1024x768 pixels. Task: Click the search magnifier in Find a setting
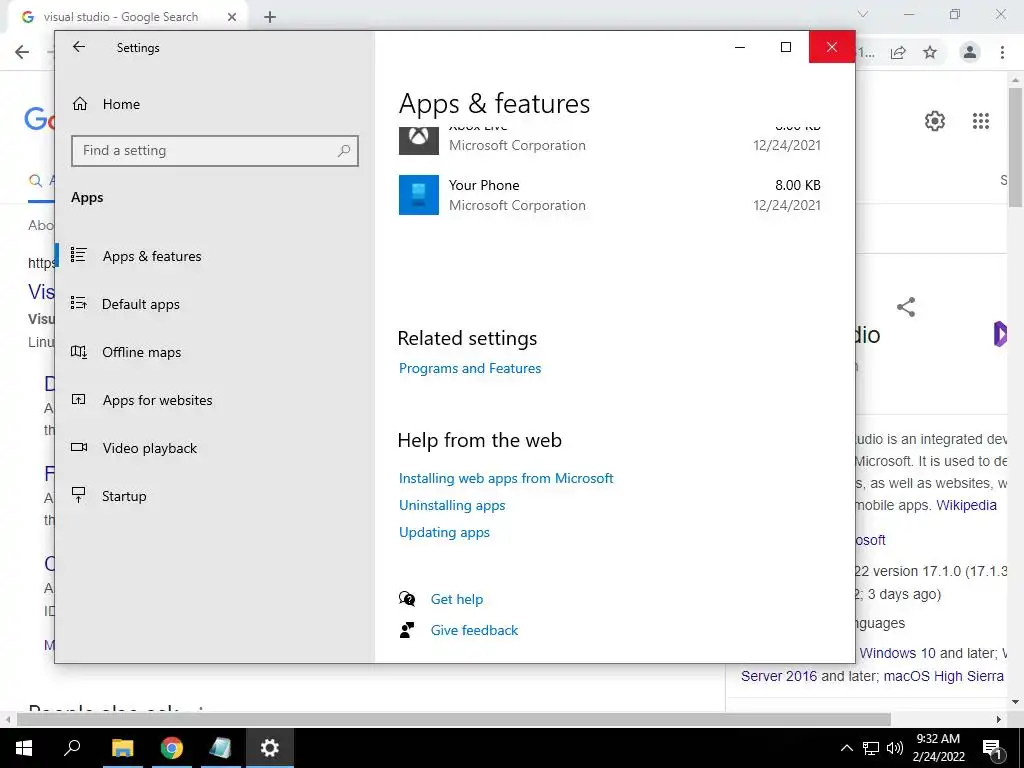click(x=344, y=151)
